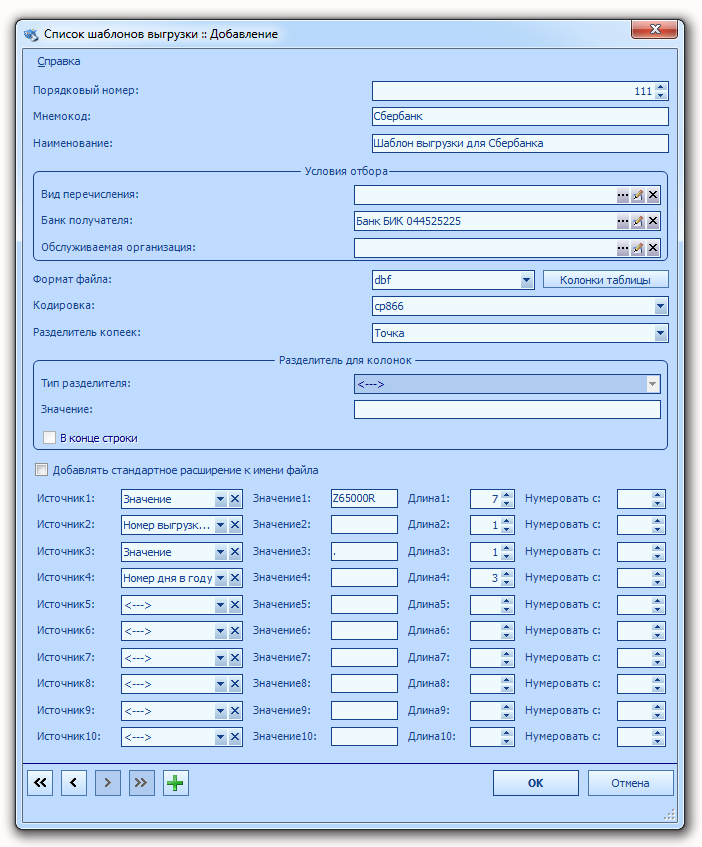Viewport: 702px width, 847px height.
Task: Focus the Значение separator input field
Action: [x=507, y=409]
